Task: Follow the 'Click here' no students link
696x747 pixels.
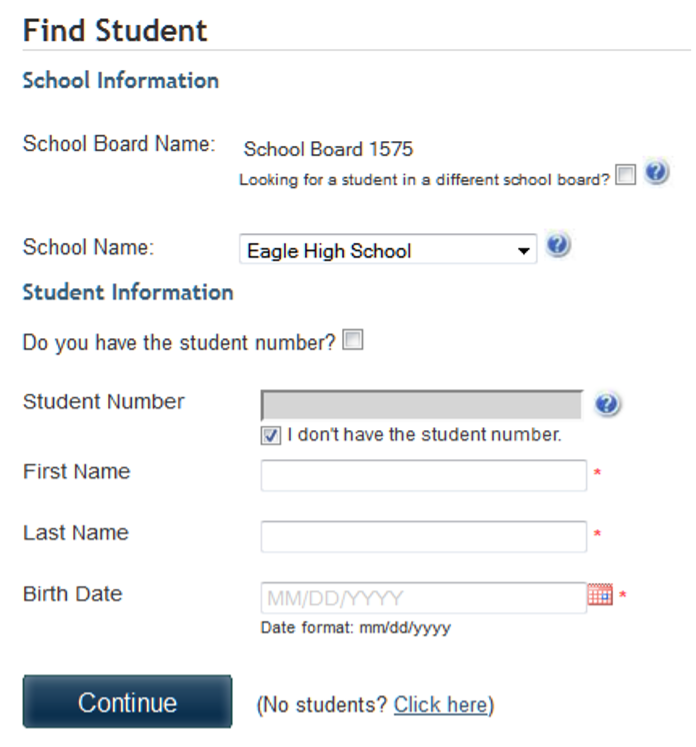Action: [440, 705]
